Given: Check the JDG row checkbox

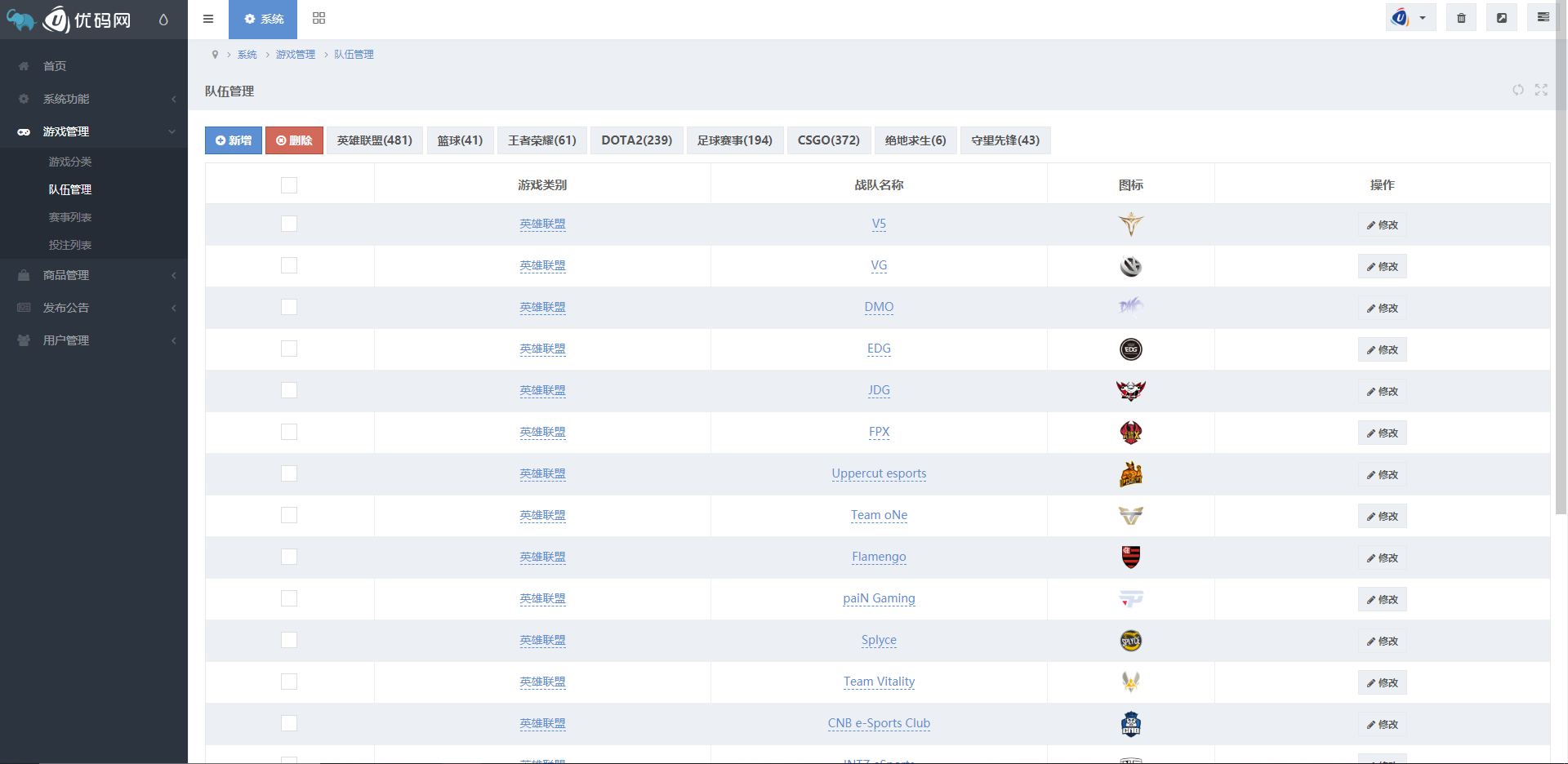Looking at the screenshot, I should (x=289, y=390).
